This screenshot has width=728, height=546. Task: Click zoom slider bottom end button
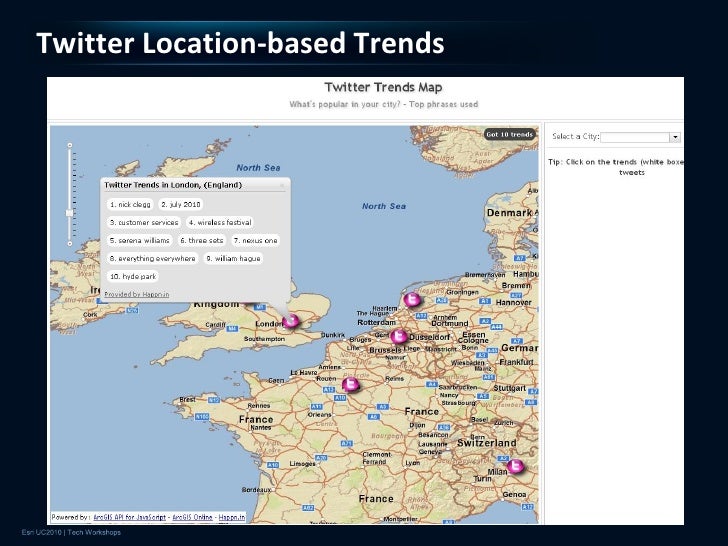(70, 243)
